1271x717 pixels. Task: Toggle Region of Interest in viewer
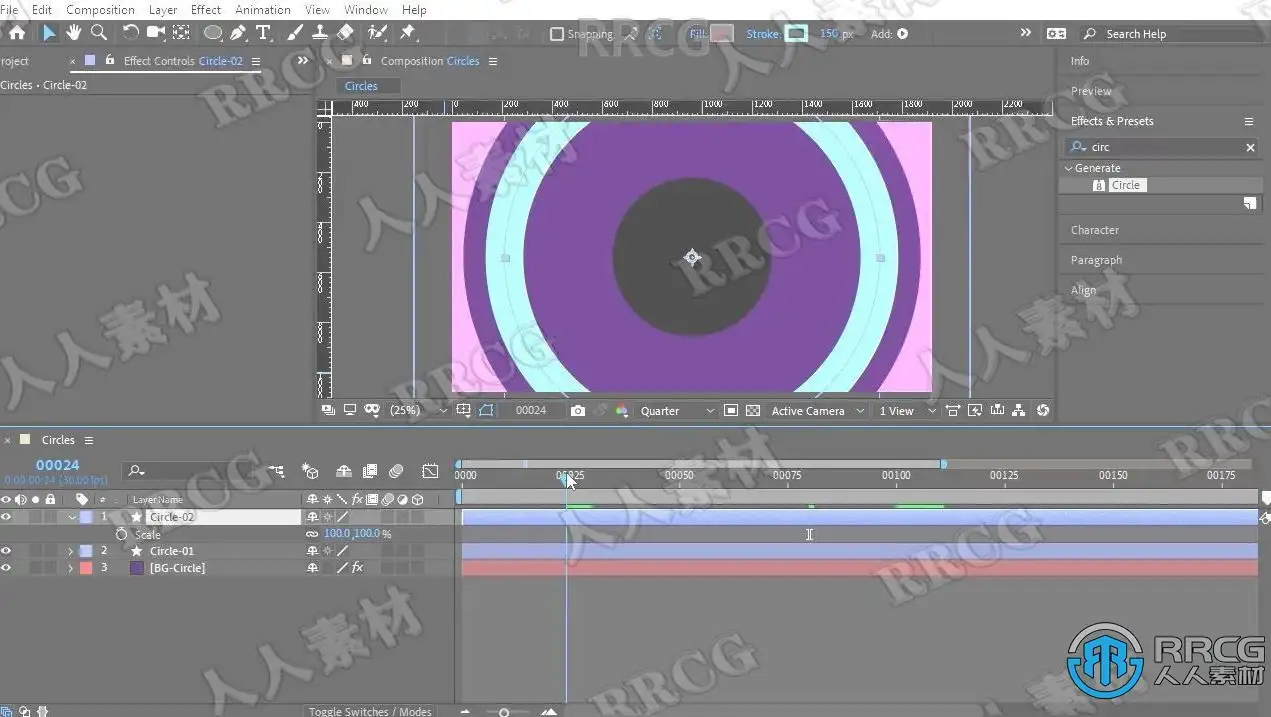(x=731, y=411)
